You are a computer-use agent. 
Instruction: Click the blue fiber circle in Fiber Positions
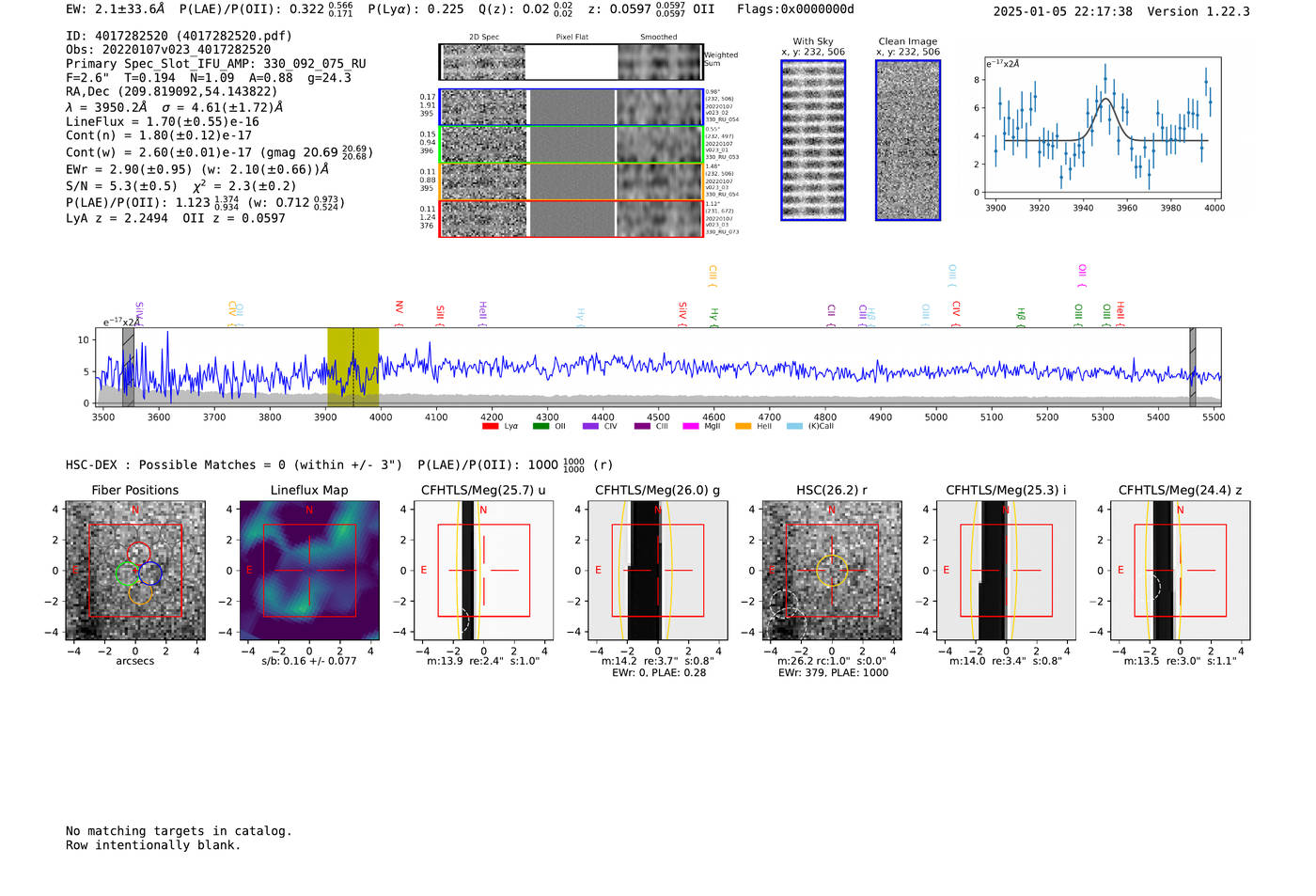pos(150,573)
